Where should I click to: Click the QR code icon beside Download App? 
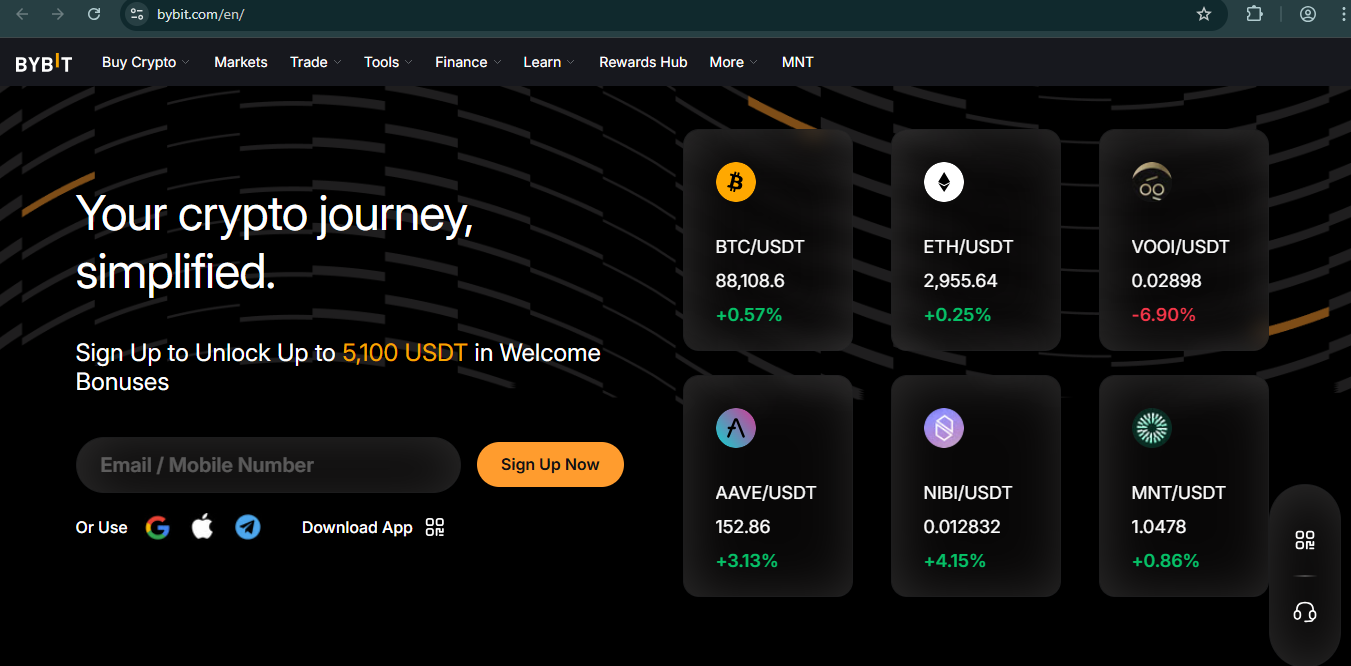tap(434, 527)
